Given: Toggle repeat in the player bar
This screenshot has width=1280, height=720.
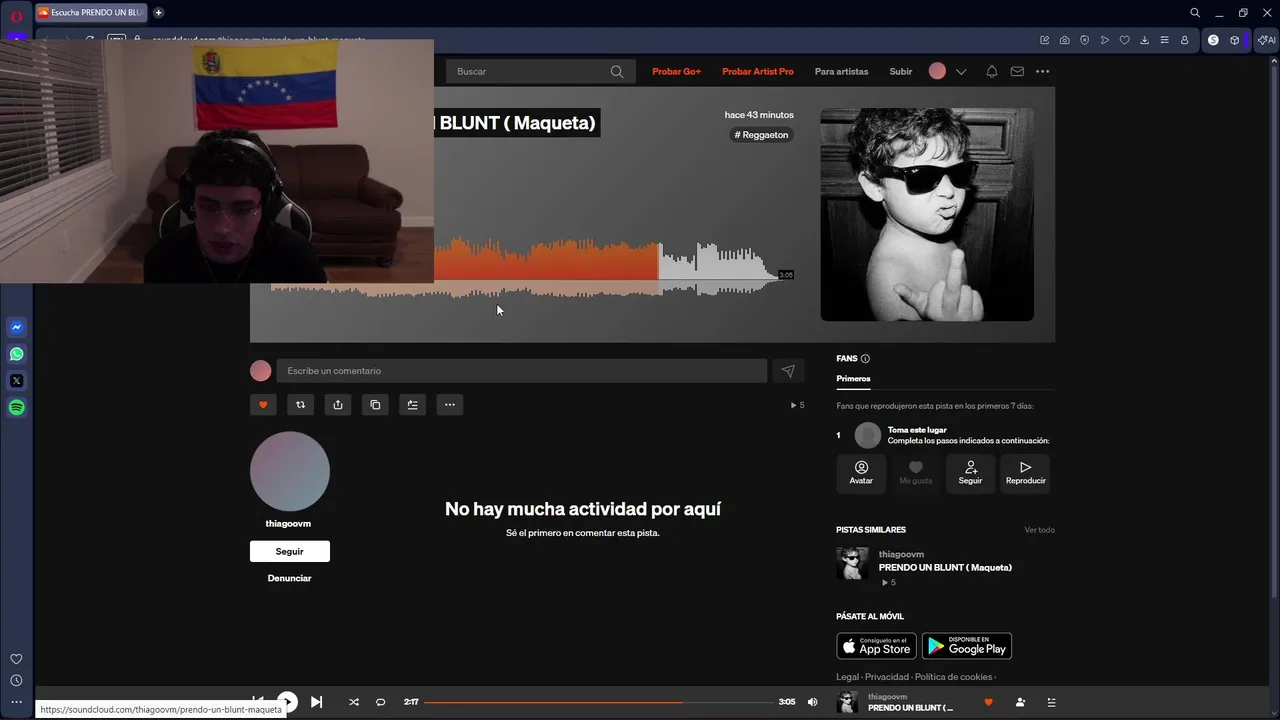Looking at the screenshot, I should pyautogui.click(x=380, y=702).
